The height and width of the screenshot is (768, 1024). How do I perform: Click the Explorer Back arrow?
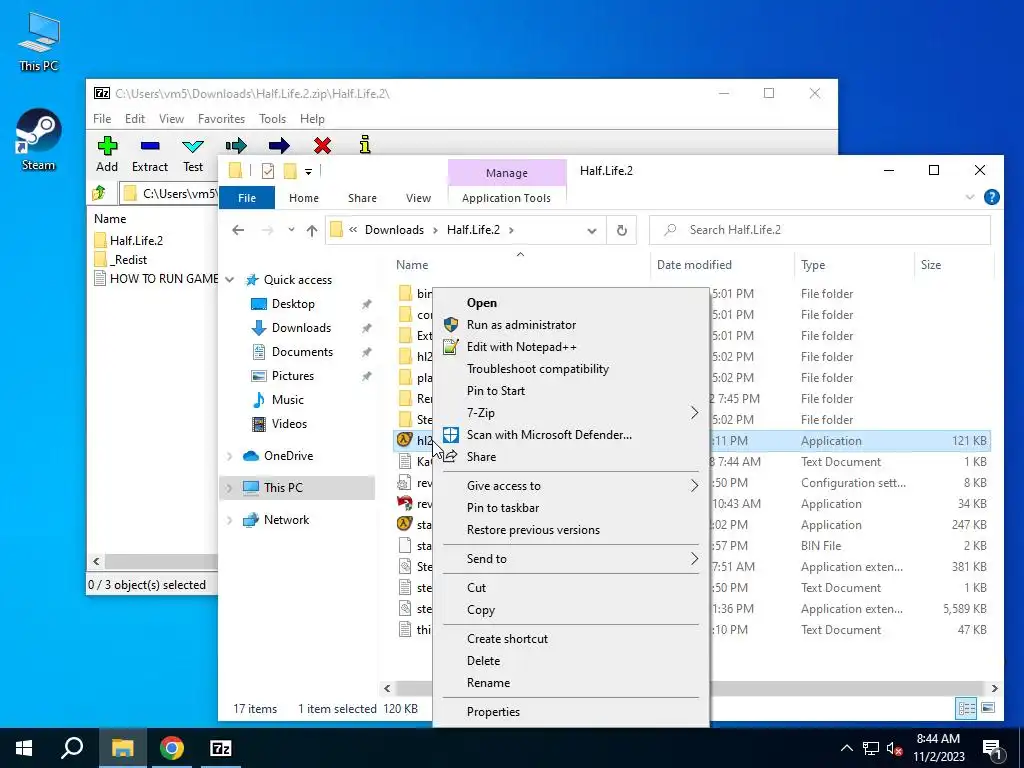click(x=238, y=230)
